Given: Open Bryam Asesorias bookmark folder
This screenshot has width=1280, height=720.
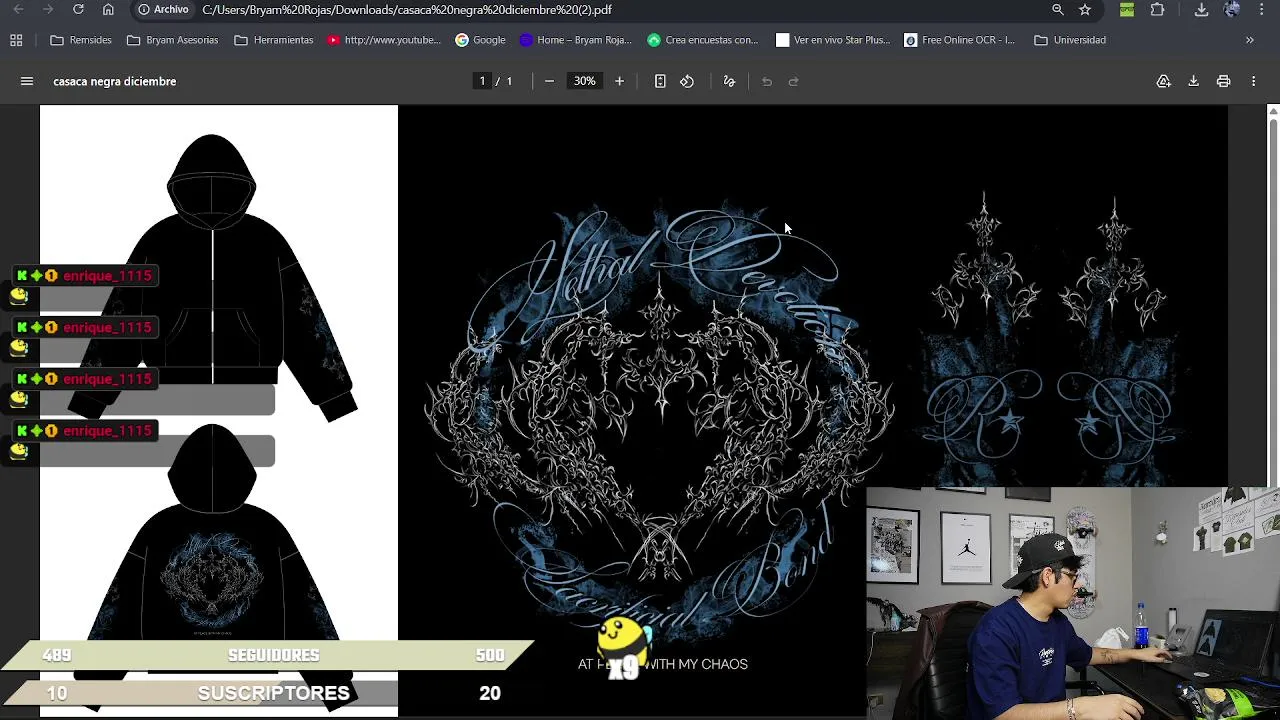Looking at the screenshot, I should [172, 40].
